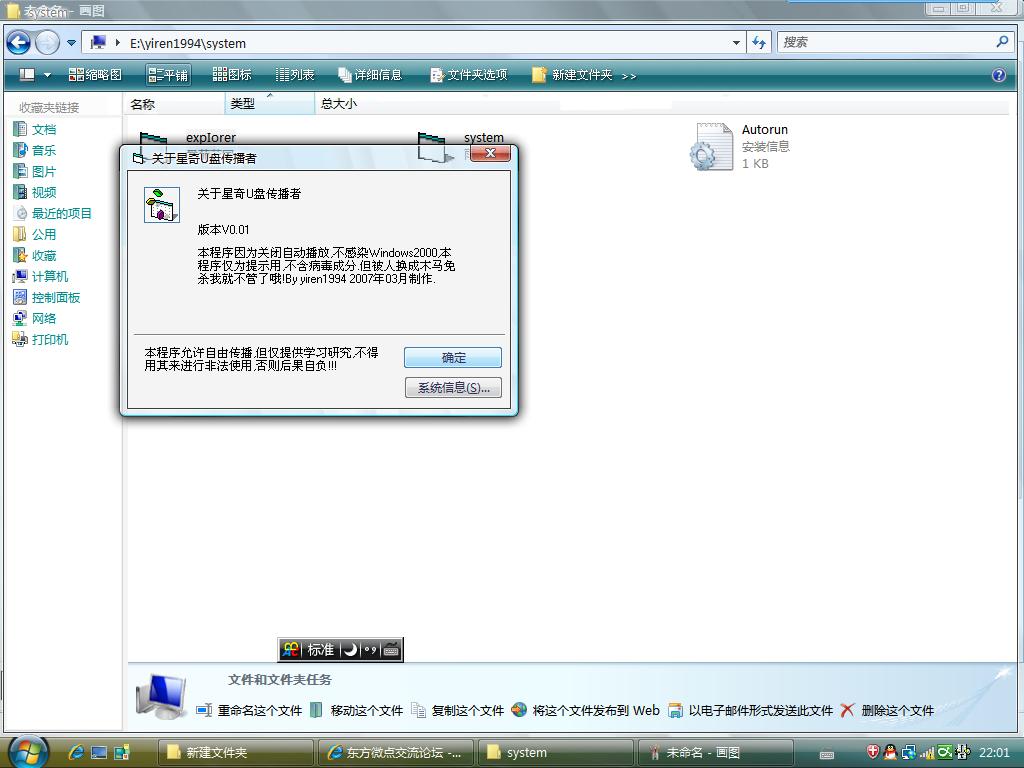
Task: Click the layout pane icon on the toolbar
Action: point(27,75)
